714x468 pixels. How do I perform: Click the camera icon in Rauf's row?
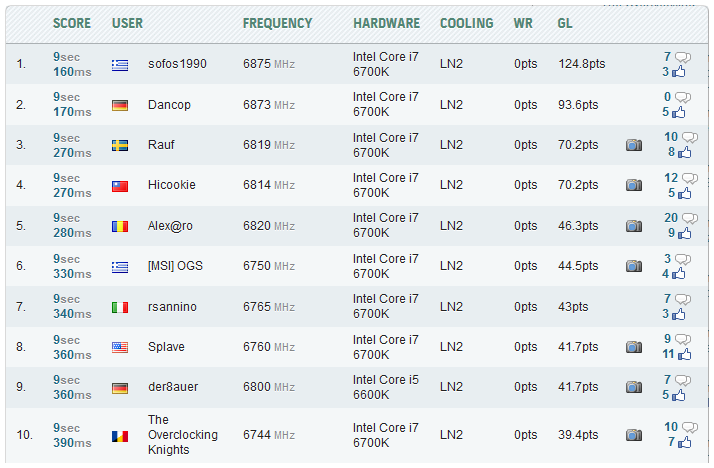click(x=633, y=145)
